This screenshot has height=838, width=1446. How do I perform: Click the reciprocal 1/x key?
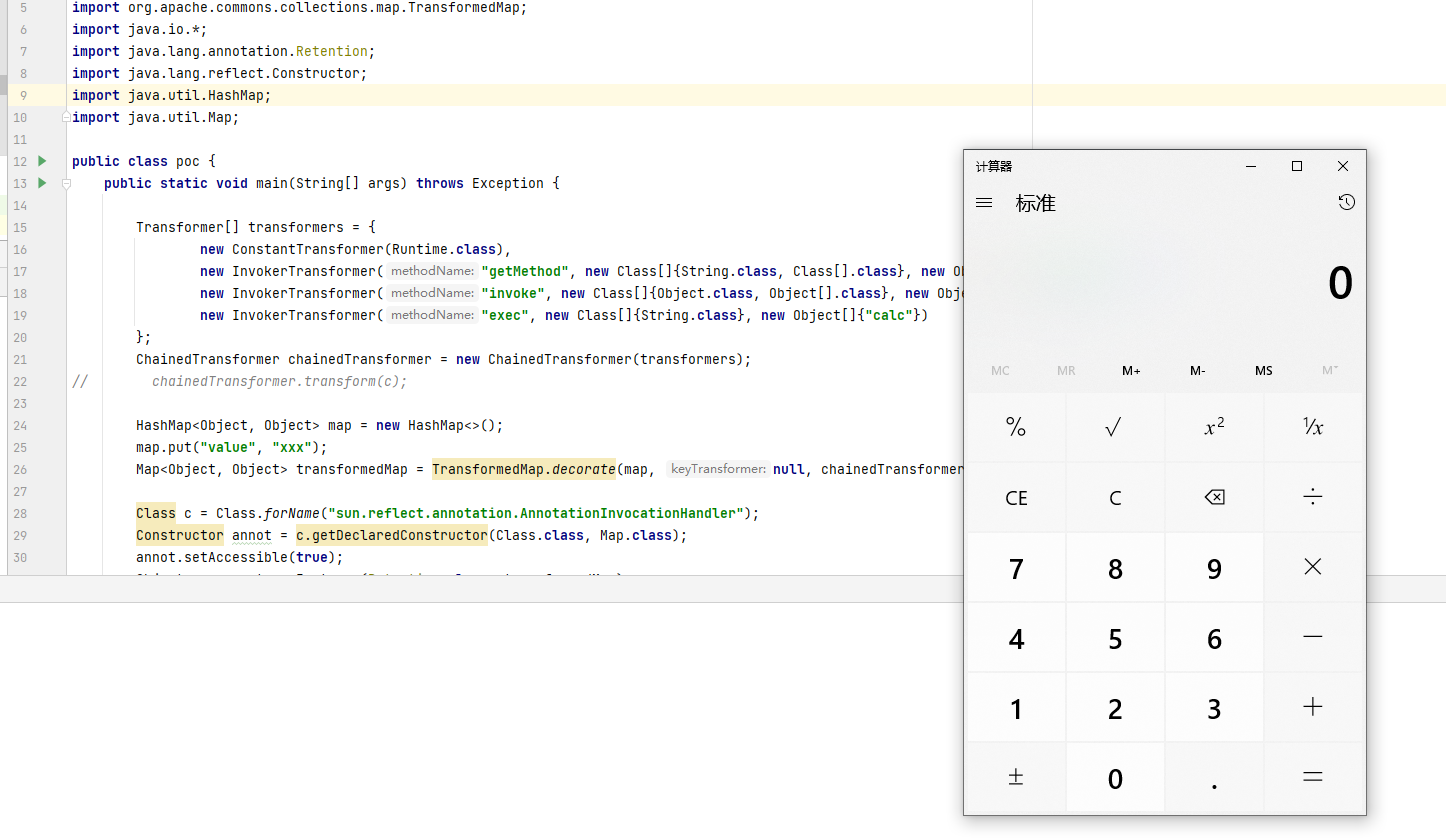(1313, 427)
